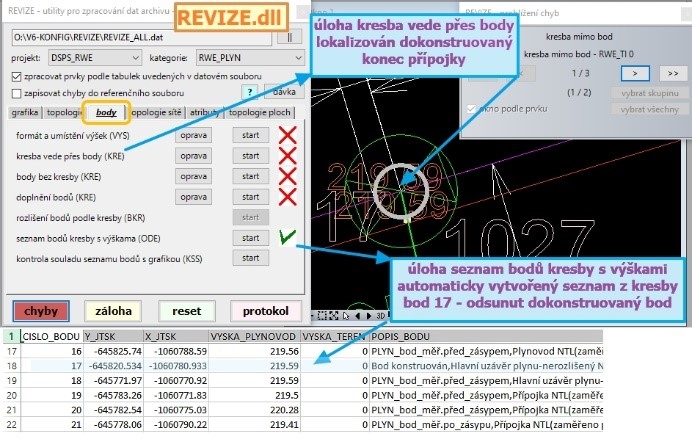This screenshot has width=692, height=439.
Task: Open the topologie sítě tab
Action: 156,113
